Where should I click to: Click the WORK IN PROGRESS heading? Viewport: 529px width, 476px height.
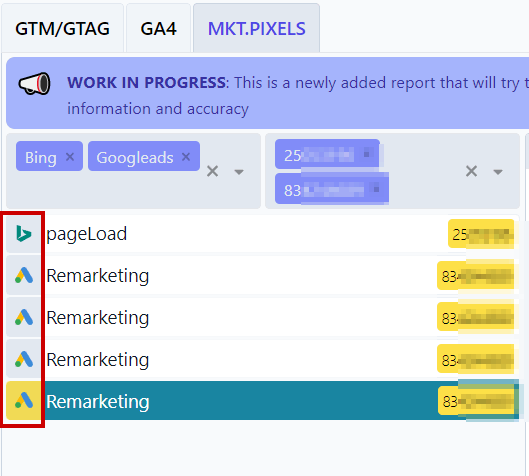[x=146, y=83]
